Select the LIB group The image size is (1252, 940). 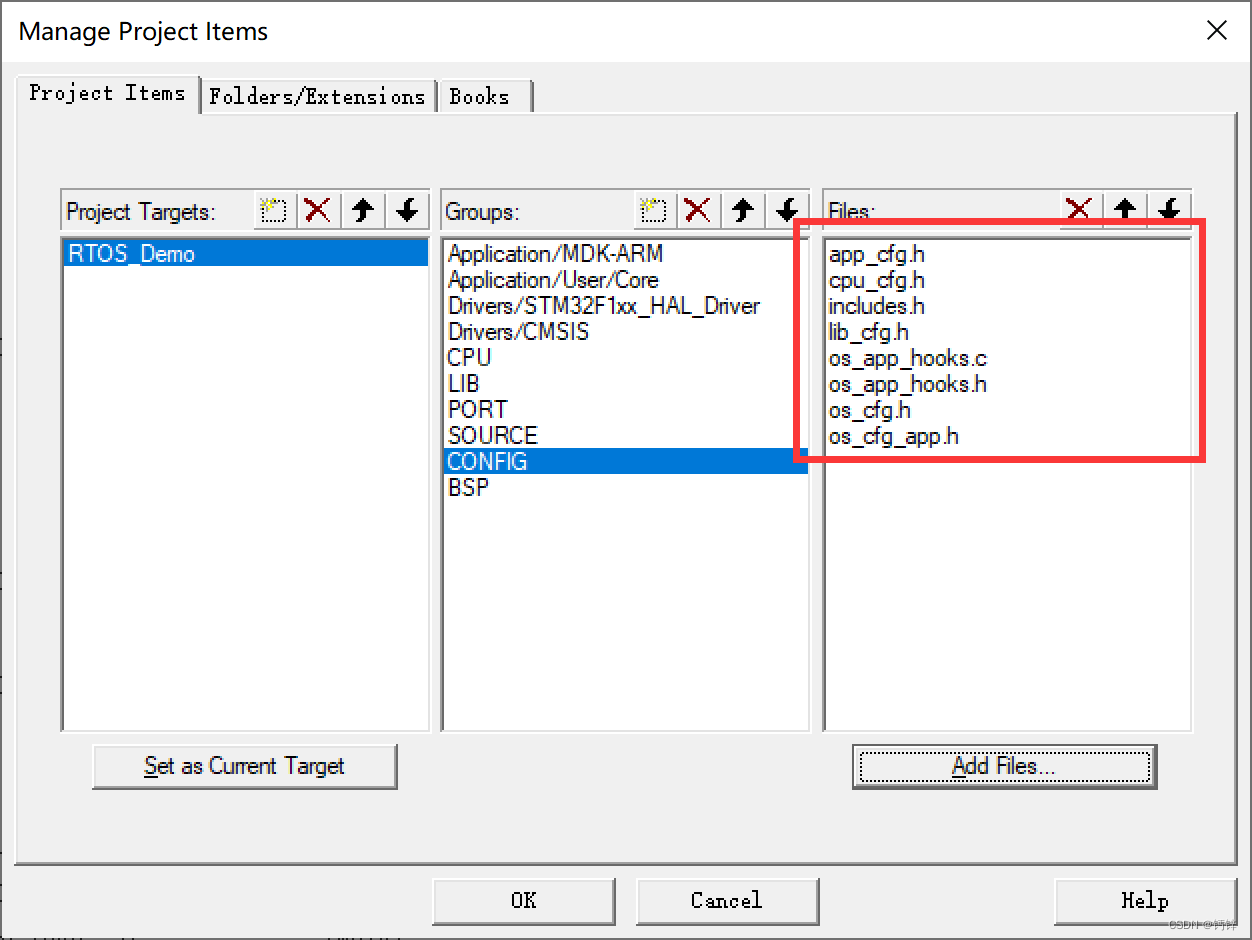pyautogui.click(x=625, y=384)
